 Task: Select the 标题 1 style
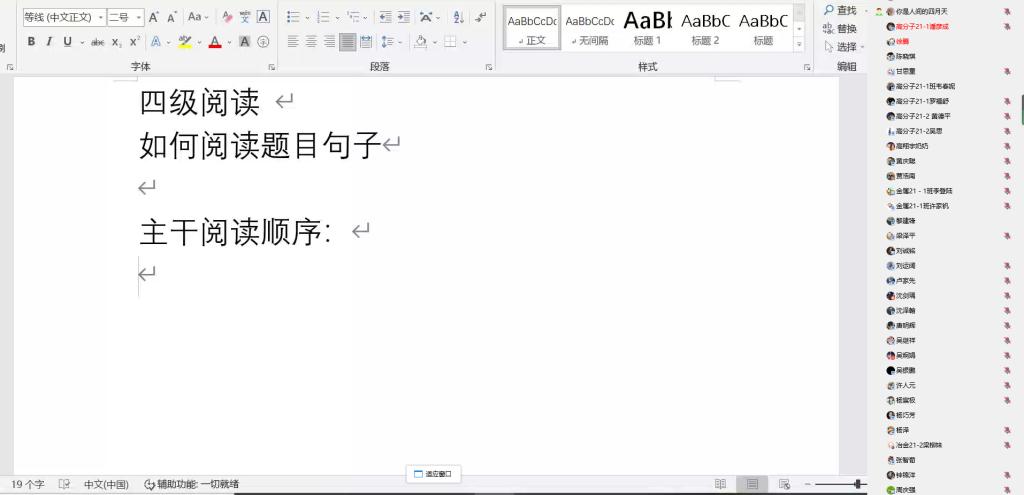click(x=647, y=28)
